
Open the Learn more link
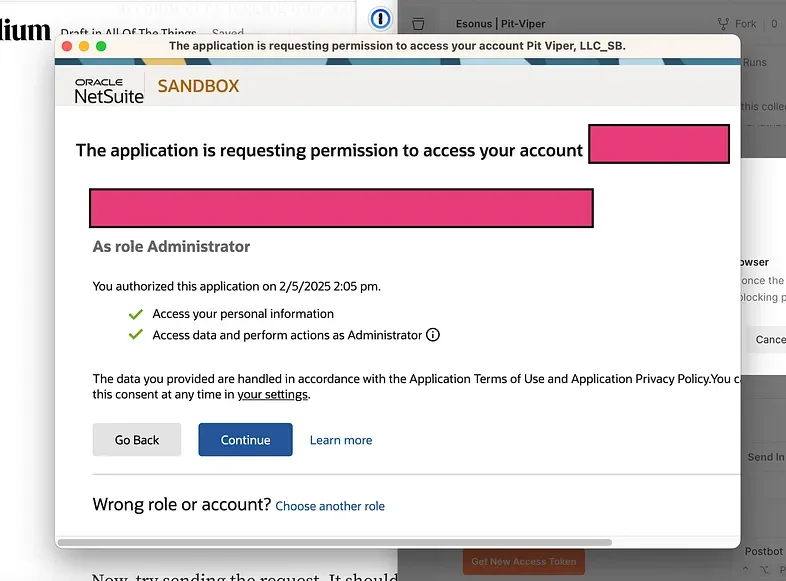(340, 440)
